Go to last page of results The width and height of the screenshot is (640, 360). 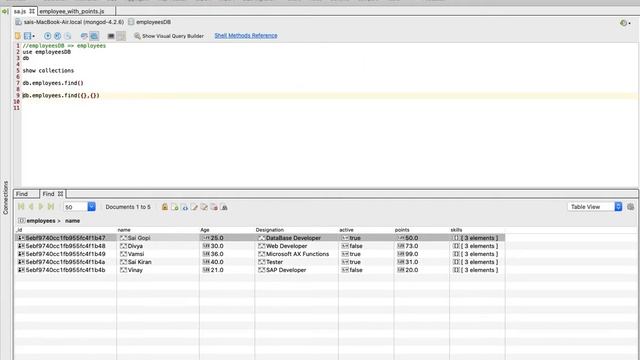tap(51, 207)
